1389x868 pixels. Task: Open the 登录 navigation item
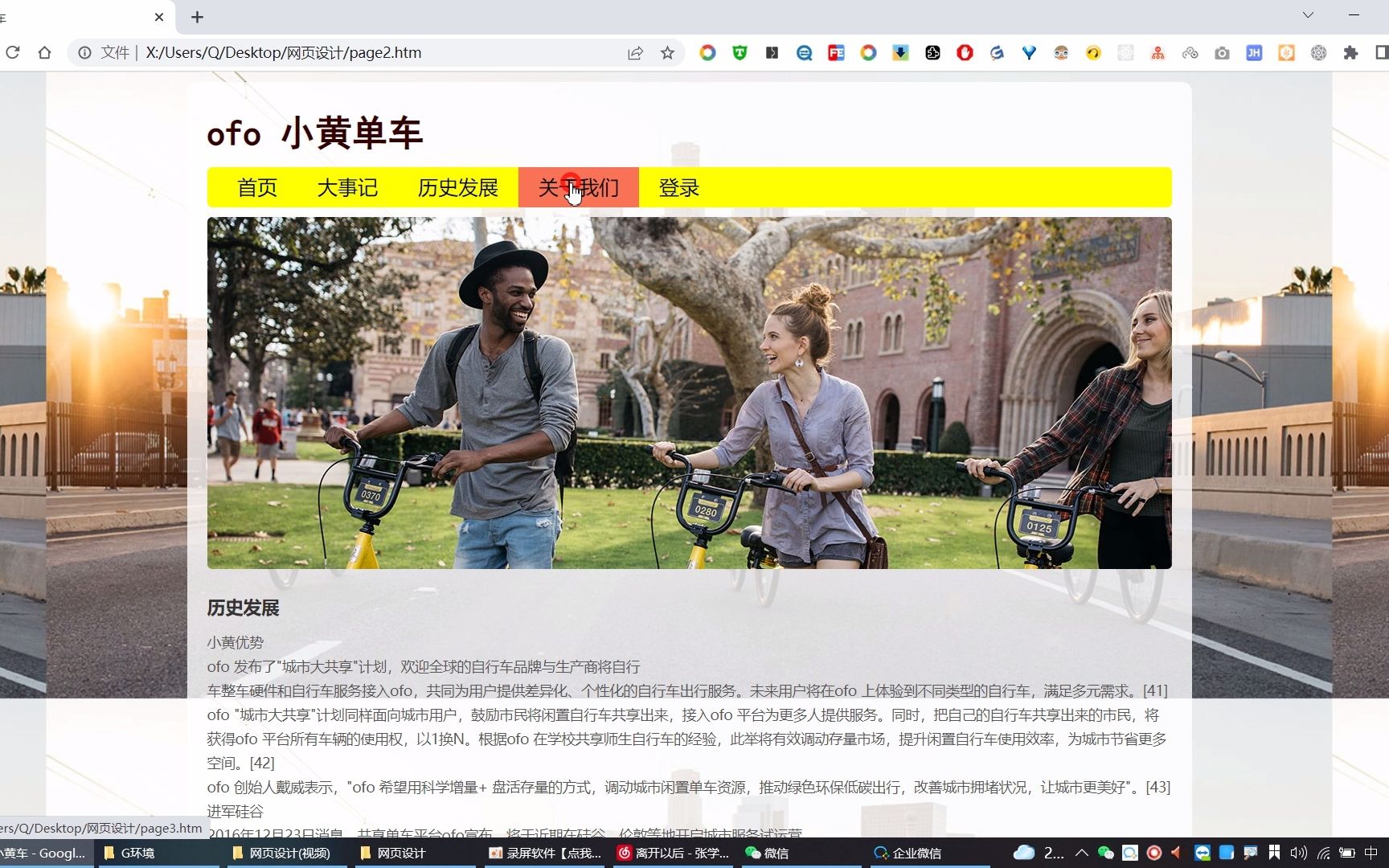pyautogui.click(x=679, y=187)
